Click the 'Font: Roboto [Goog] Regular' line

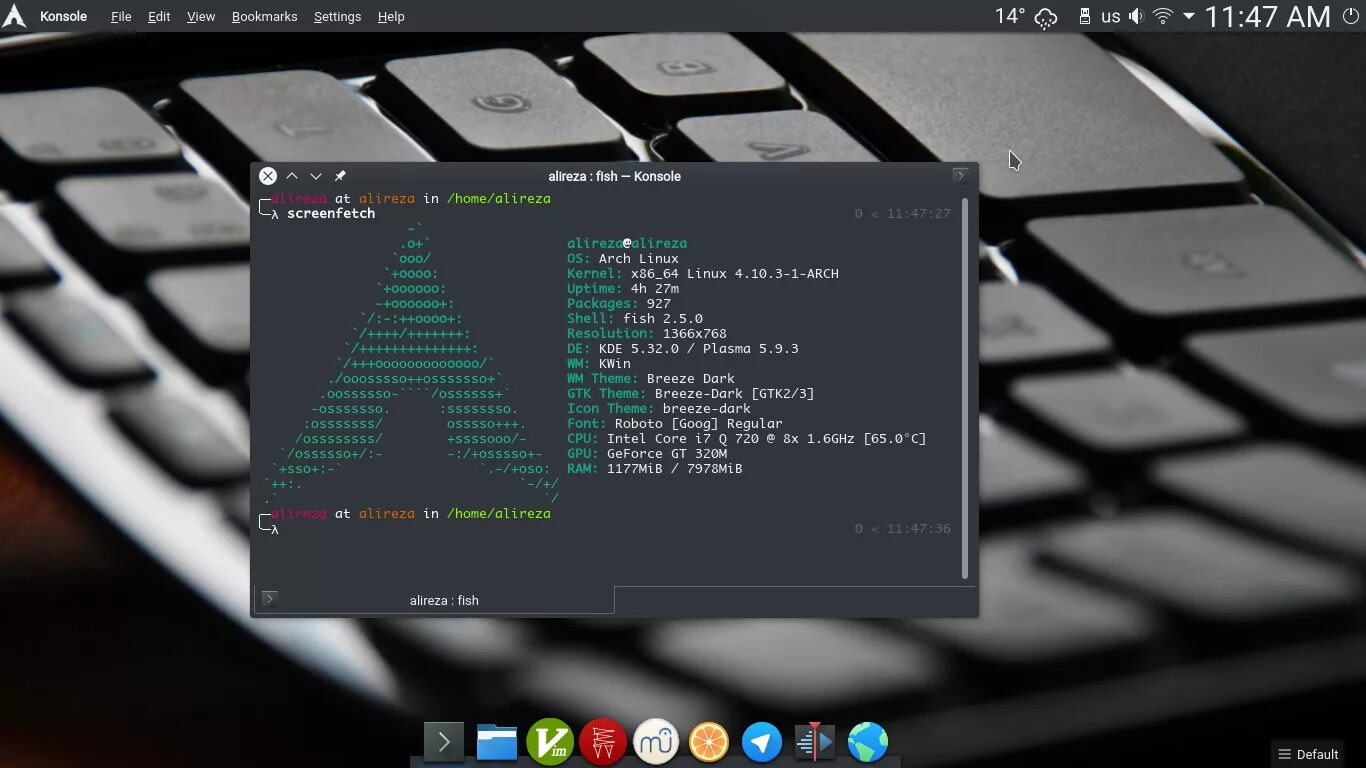coord(675,423)
